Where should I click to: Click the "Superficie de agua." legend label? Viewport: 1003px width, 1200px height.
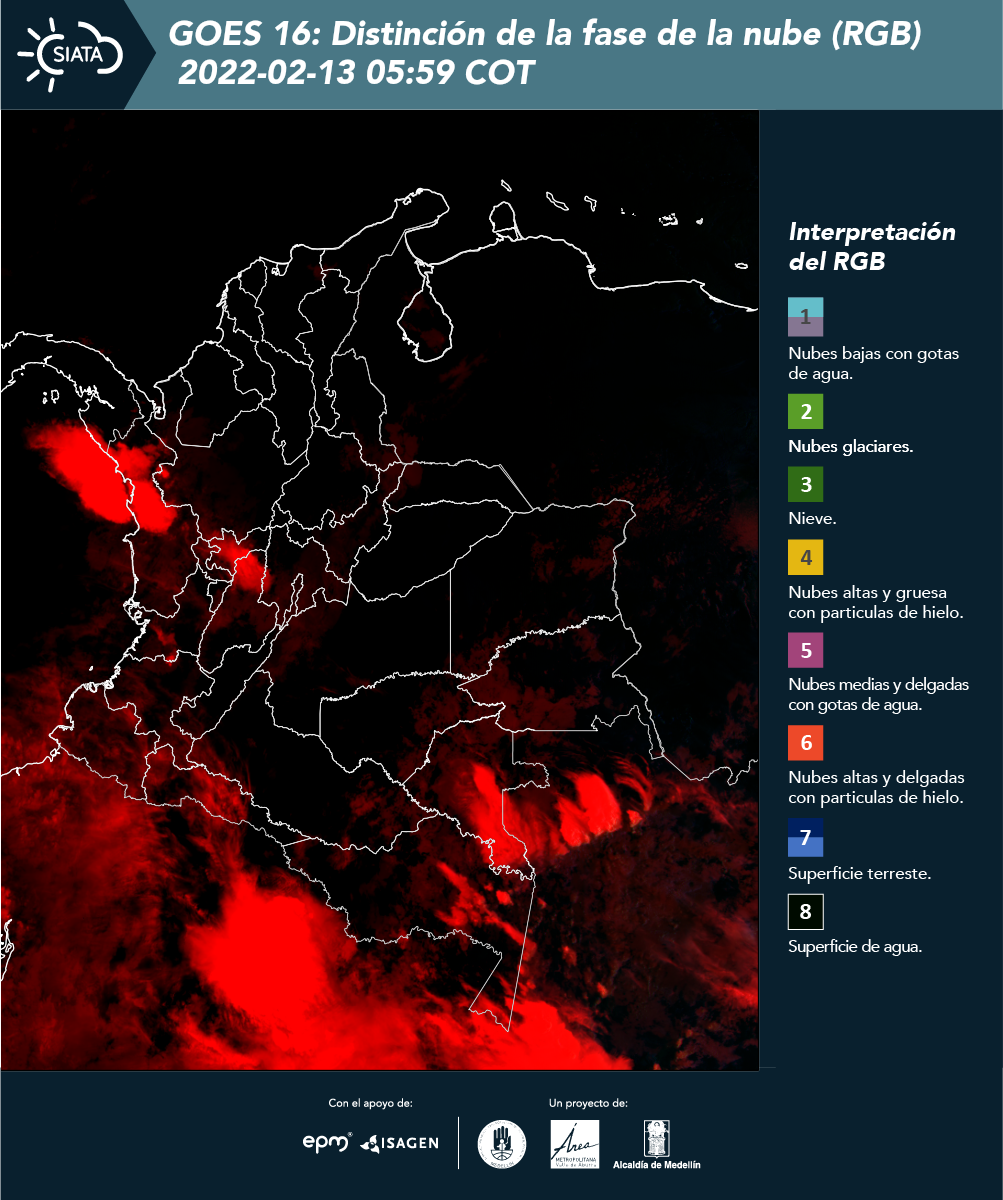[x=855, y=946]
